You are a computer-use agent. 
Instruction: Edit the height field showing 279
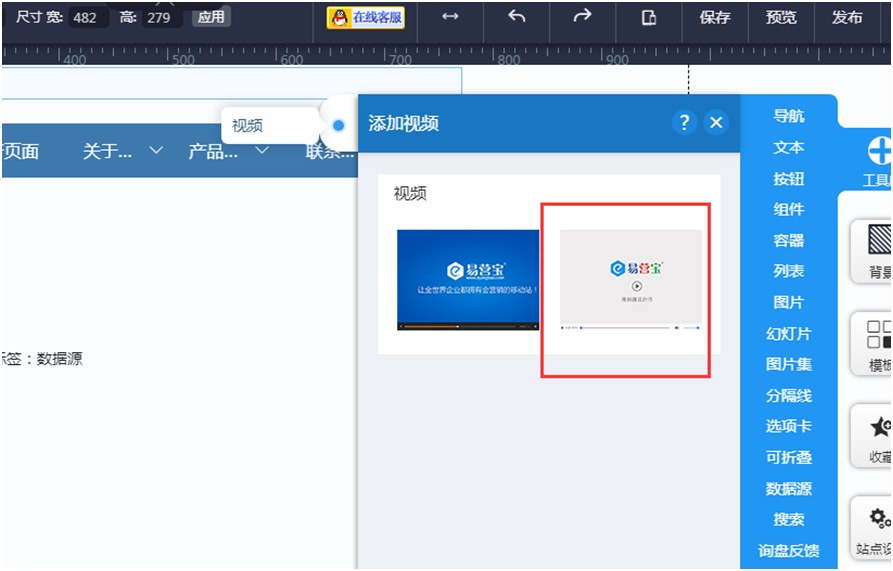click(x=162, y=18)
